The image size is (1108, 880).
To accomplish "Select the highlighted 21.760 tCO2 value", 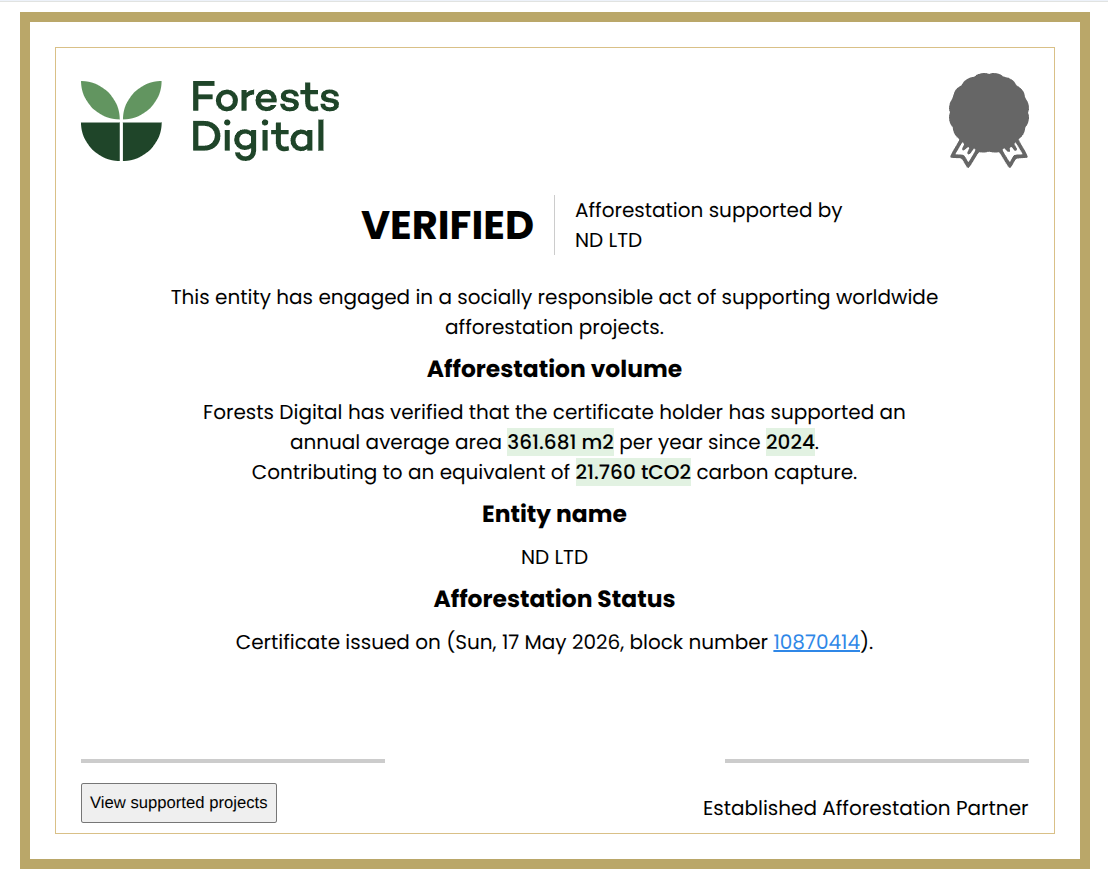I will tap(633, 472).
